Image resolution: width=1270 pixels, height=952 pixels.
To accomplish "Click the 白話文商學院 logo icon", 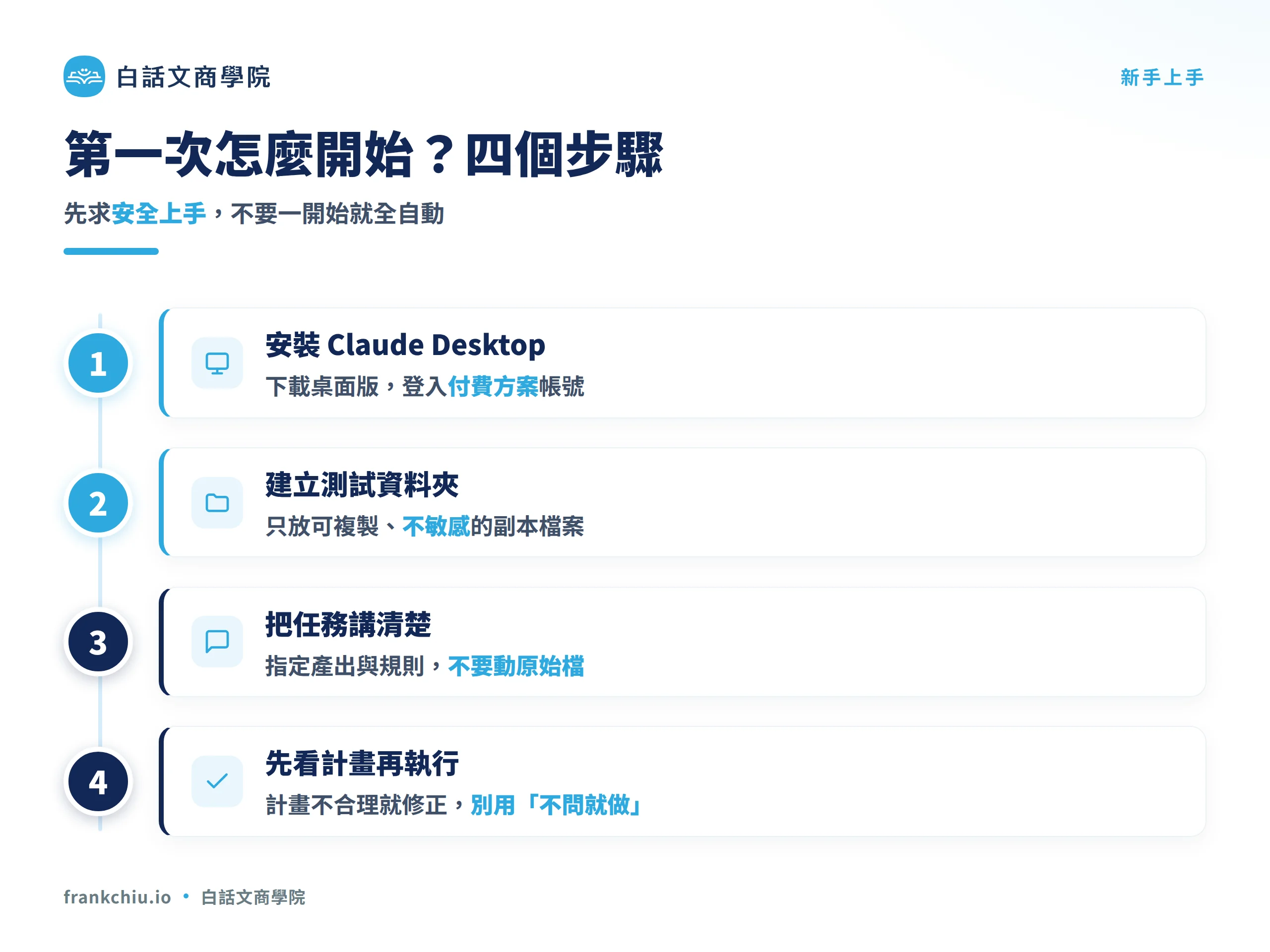I will pos(84,76).
